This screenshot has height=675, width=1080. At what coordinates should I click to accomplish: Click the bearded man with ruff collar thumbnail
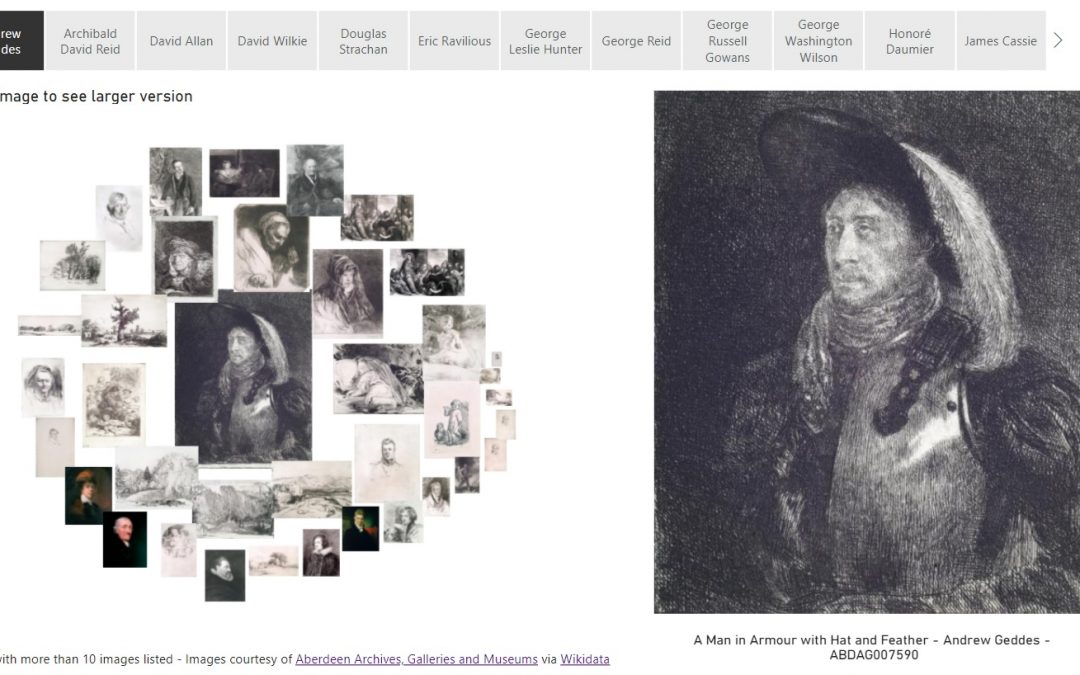pyautogui.click(x=224, y=575)
